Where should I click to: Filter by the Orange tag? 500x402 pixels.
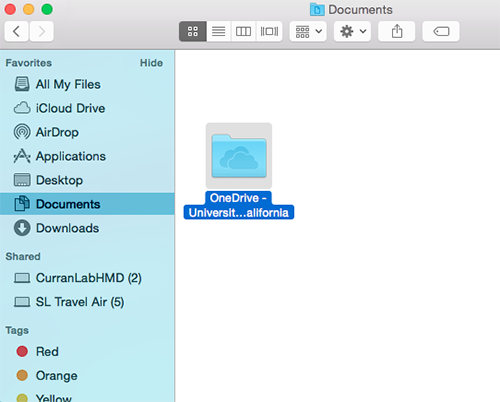[87, 375]
